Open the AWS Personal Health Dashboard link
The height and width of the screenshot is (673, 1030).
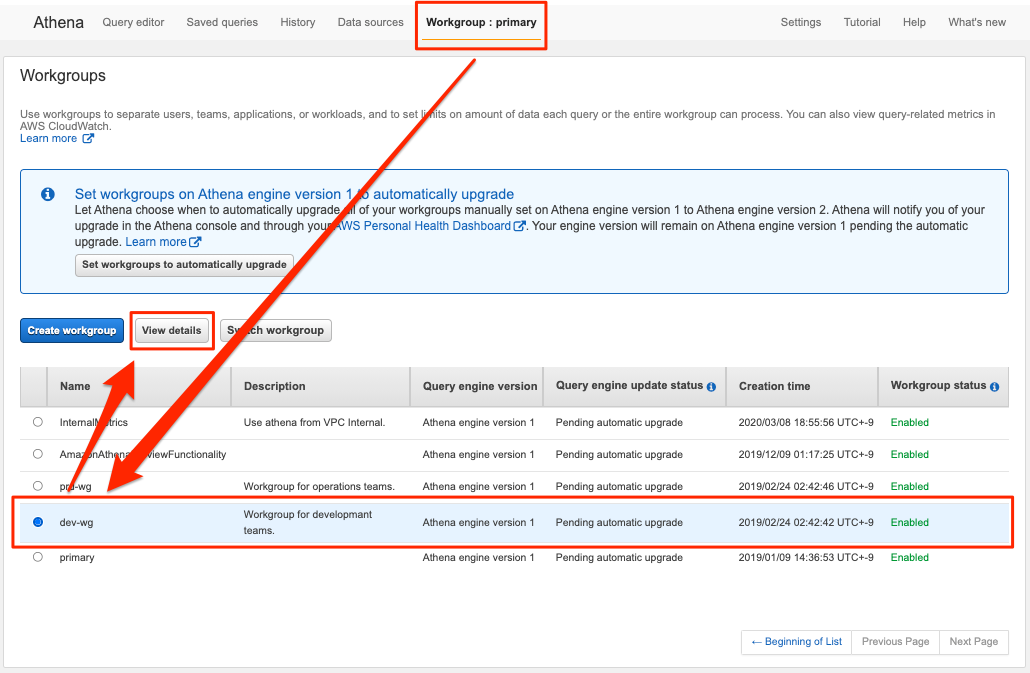423,226
